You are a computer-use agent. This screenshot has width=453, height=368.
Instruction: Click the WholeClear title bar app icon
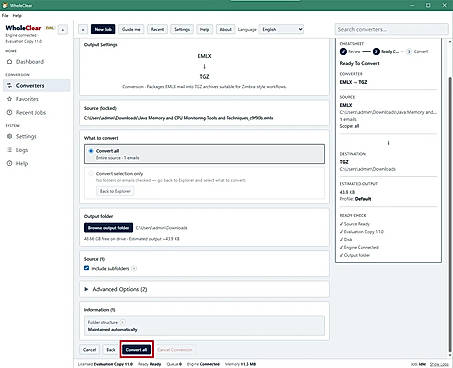click(5, 5)
